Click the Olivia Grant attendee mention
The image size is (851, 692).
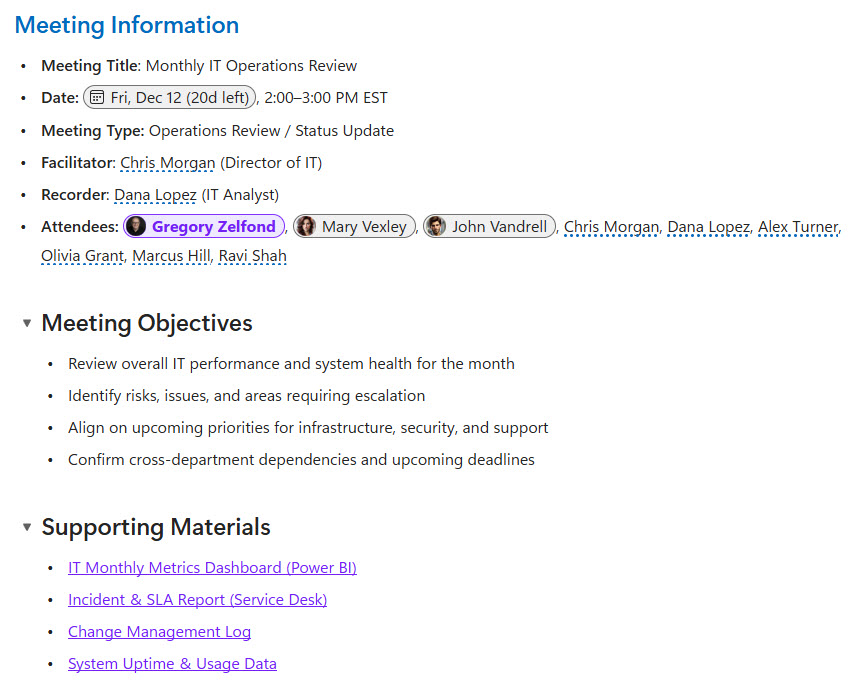pos(82,256)
